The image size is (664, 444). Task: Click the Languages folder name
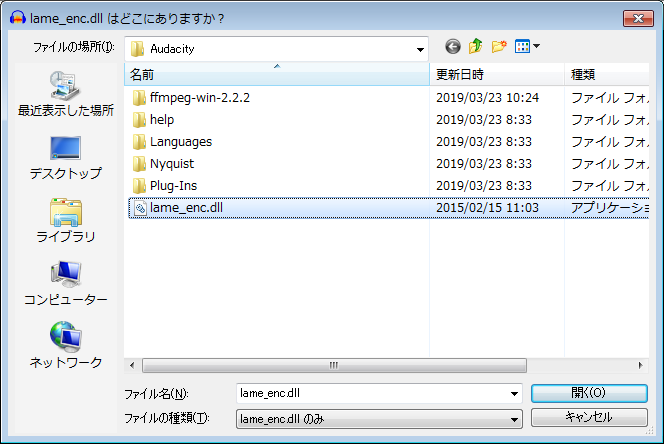pos(181,142)
